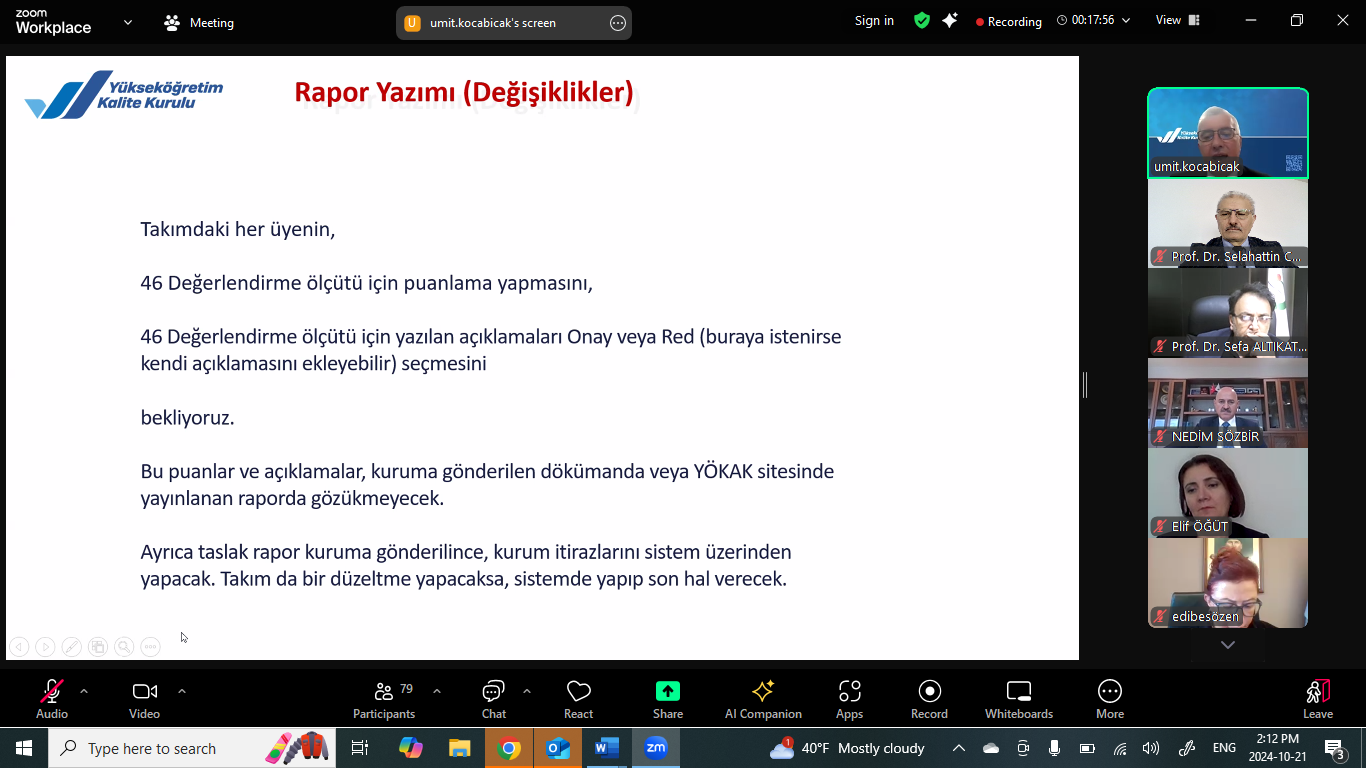Click the Recording indicator

(x=1009, y=21)
